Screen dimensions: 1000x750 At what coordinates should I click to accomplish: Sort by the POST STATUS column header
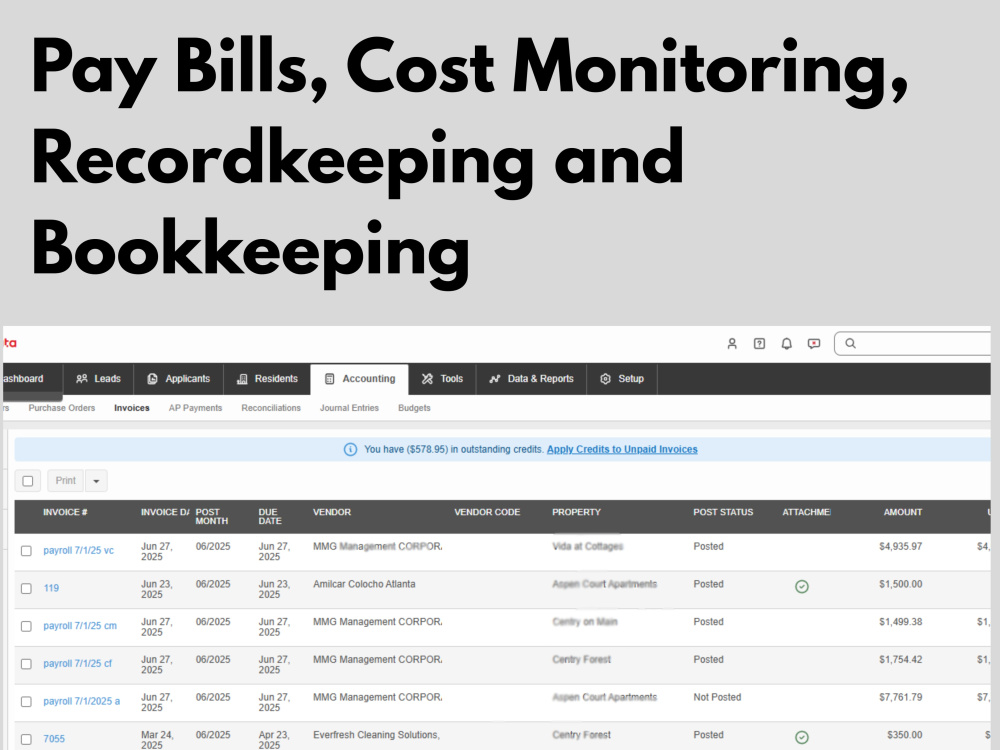point(723,512)
